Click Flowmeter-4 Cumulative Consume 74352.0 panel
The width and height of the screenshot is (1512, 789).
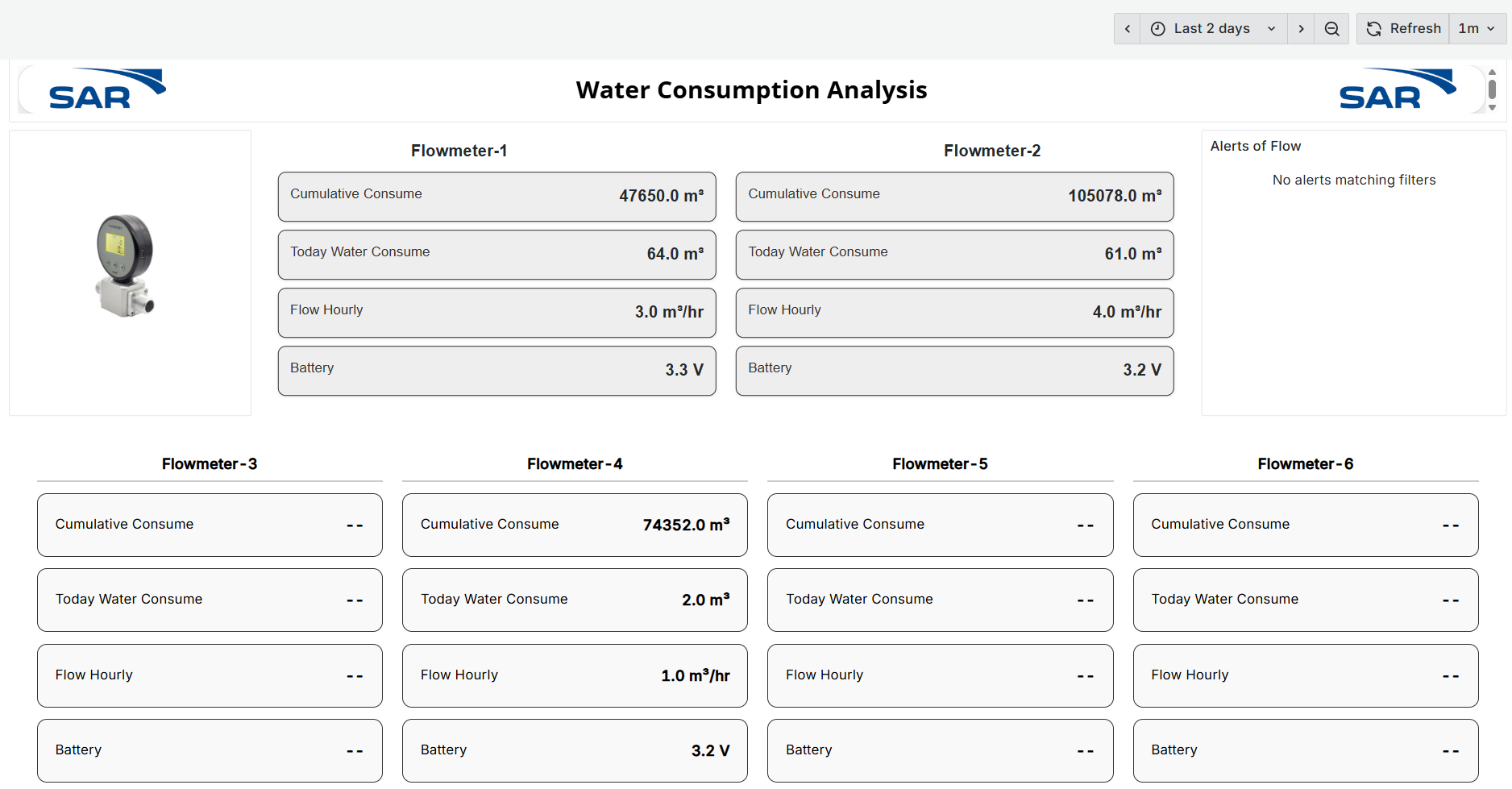(x=575, y=525)
